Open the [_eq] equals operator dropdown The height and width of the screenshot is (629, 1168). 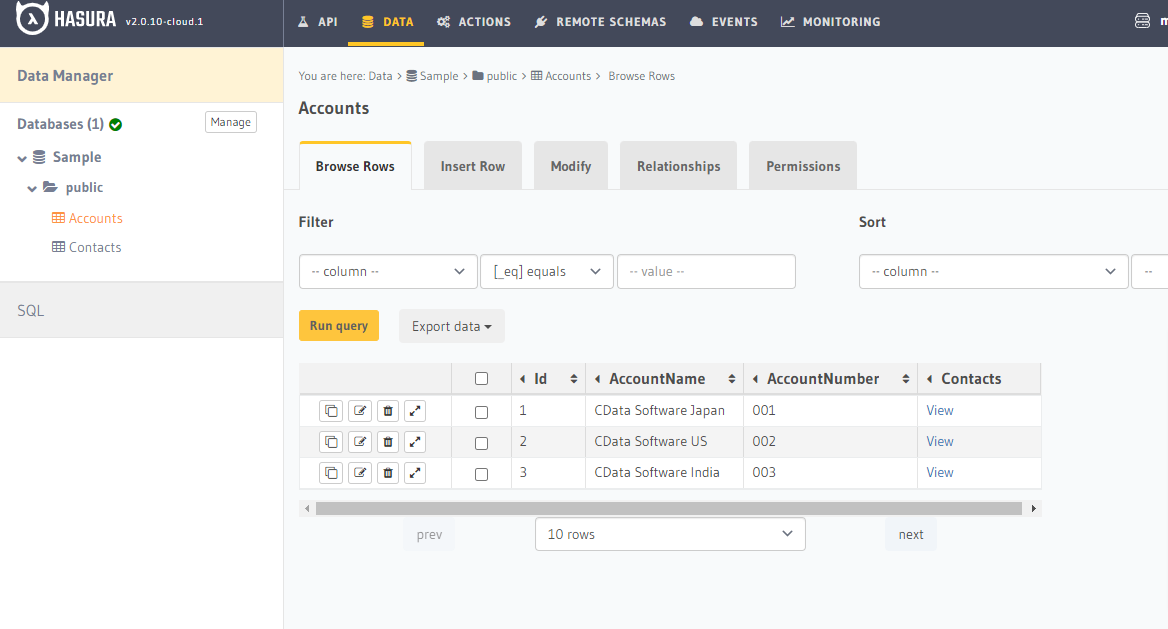click(x=547, y=271)
